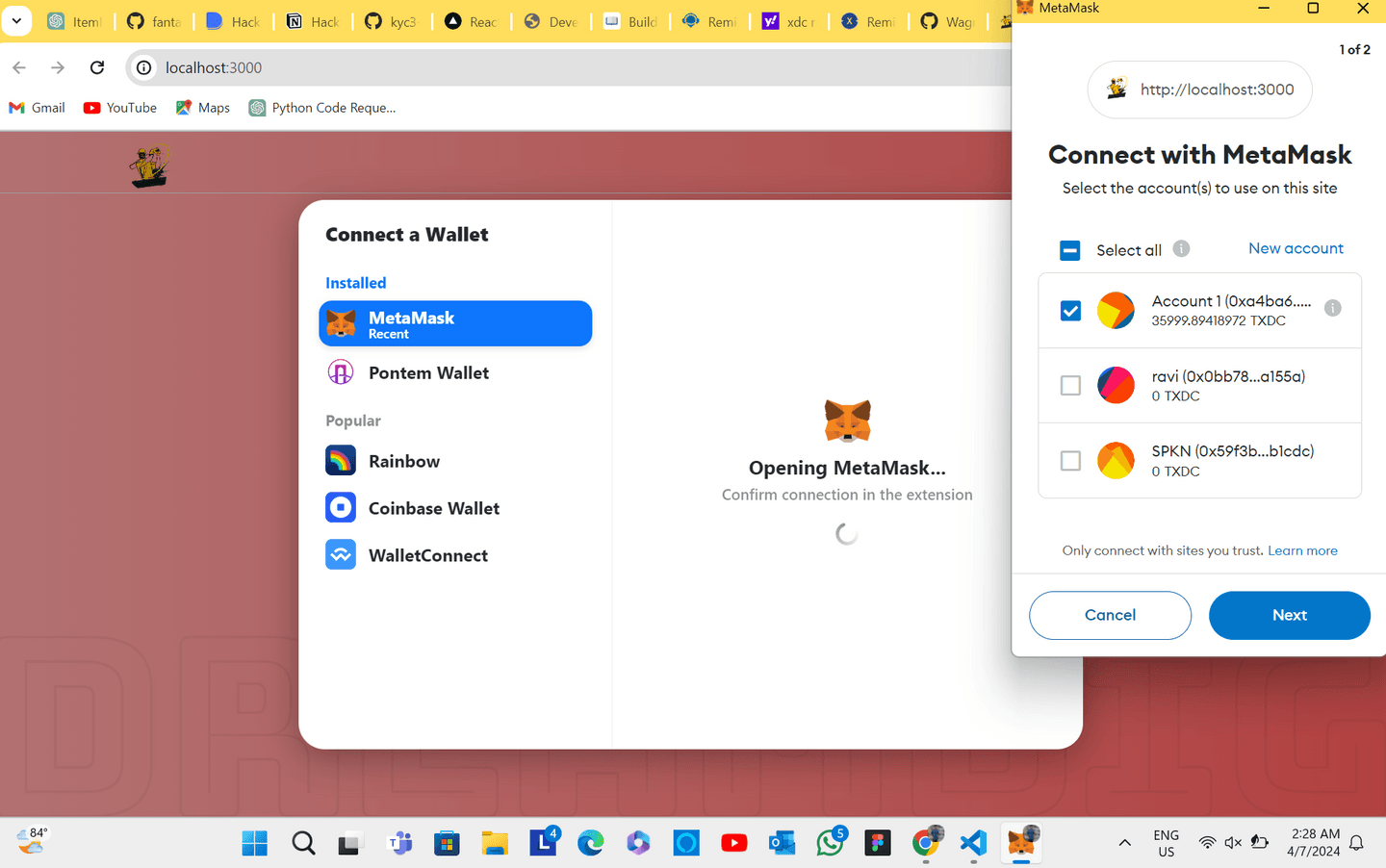Image resolution: width=1386 pixels, height=868 pixels.
Task: Open Outlook from taskbar
Action: pyautogui.click(x=782, y=844)
